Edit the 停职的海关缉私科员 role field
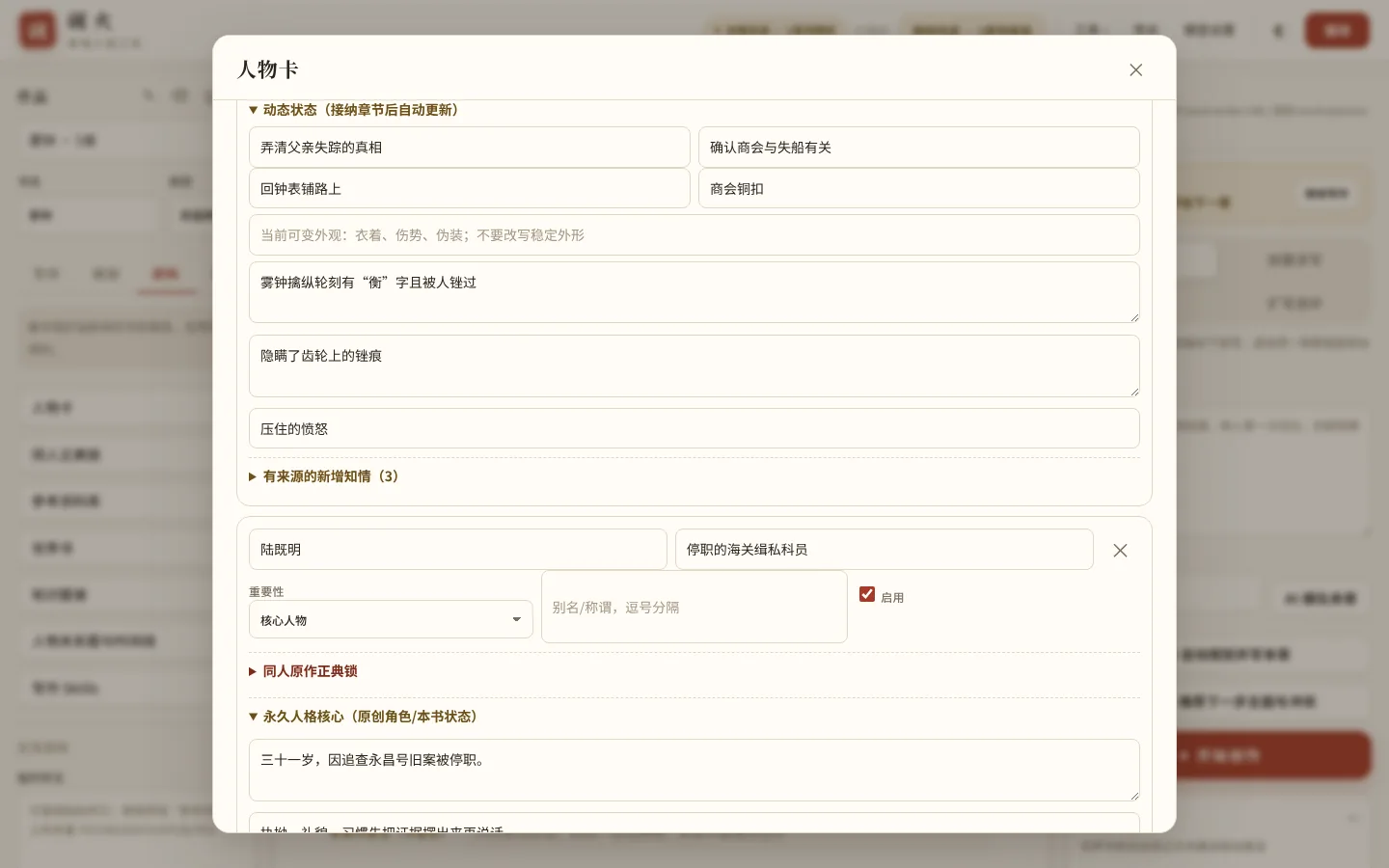This screenshot has height=868, width=1389. pos(885,550)
